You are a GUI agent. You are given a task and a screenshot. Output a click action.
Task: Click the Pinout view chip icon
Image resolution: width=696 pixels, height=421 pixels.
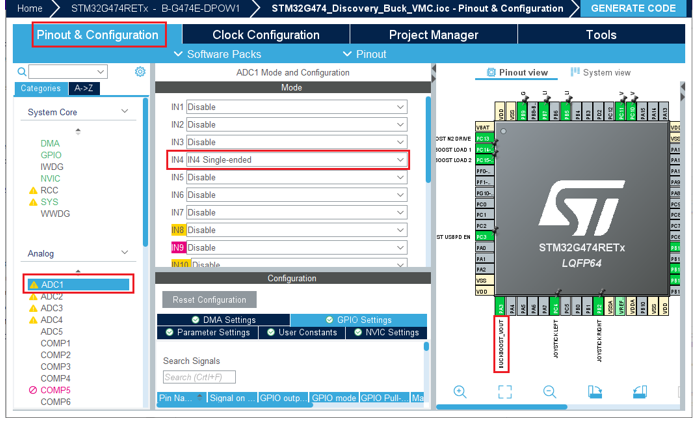click(x=491, y=72)
